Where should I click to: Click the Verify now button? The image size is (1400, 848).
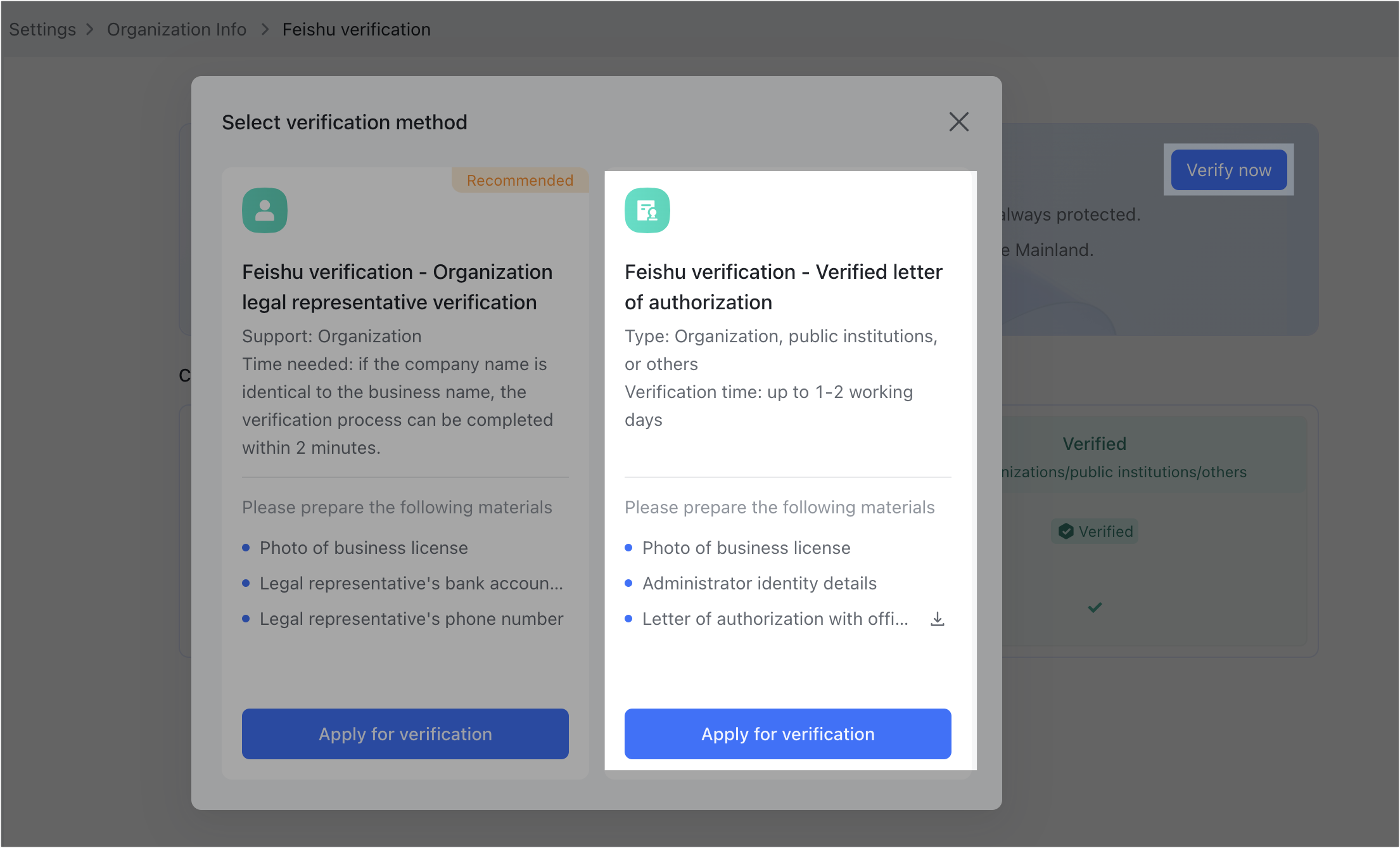pyautogui.click(x=1228, y=170)
